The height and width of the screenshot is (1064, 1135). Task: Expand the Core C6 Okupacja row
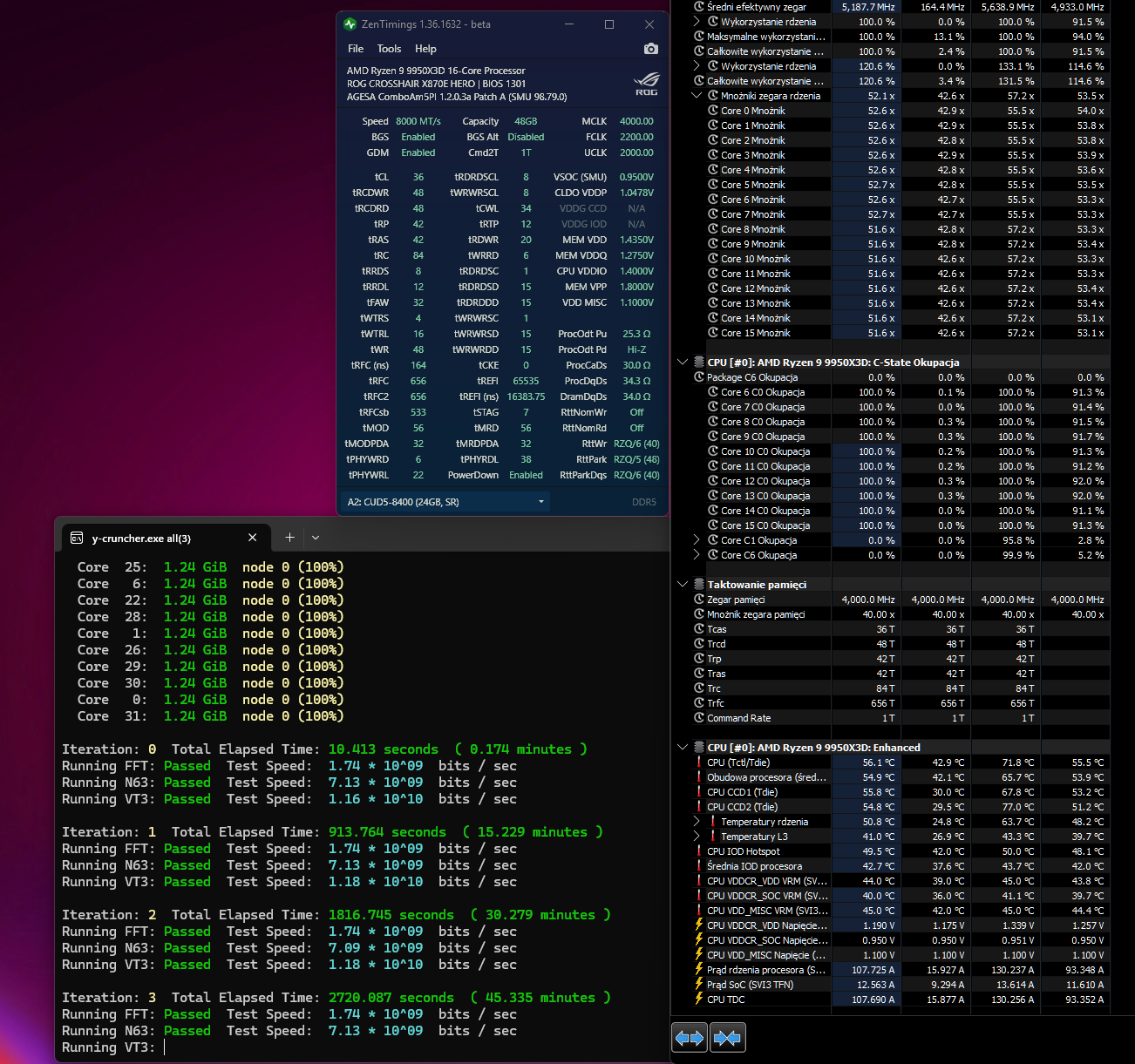click(x=697, y=555)
